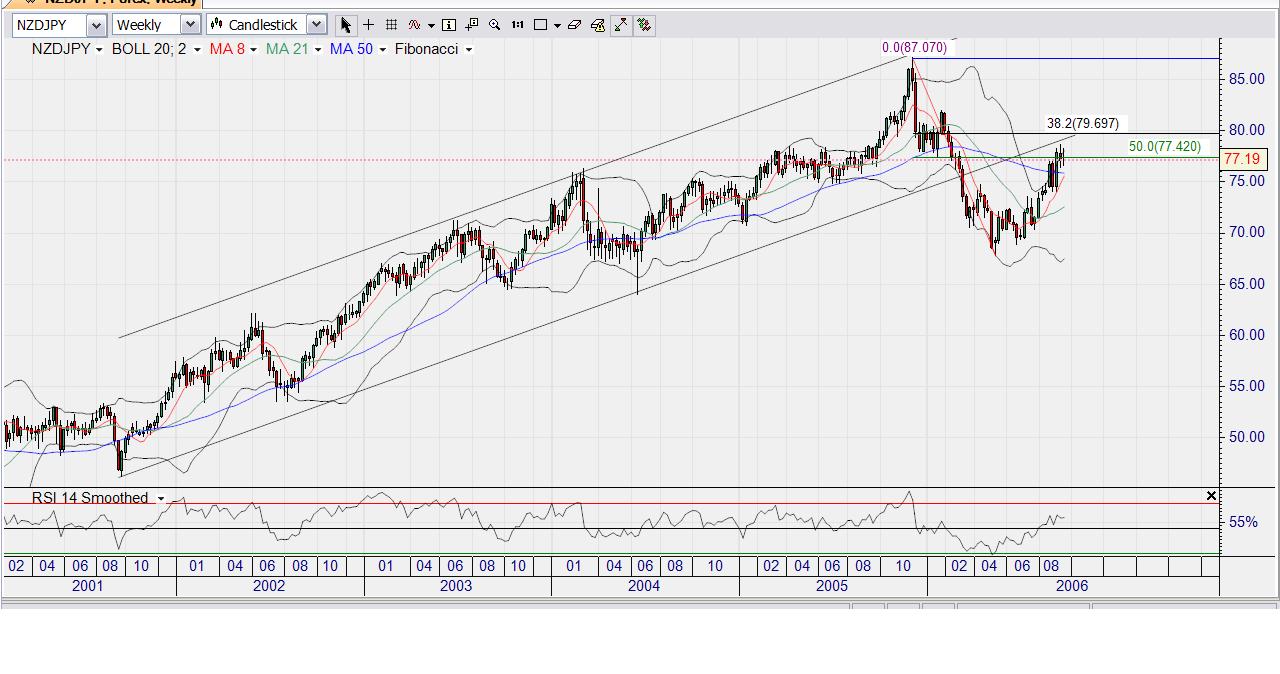Click the 55% RSI scale label

click(x=1244, y=522)
